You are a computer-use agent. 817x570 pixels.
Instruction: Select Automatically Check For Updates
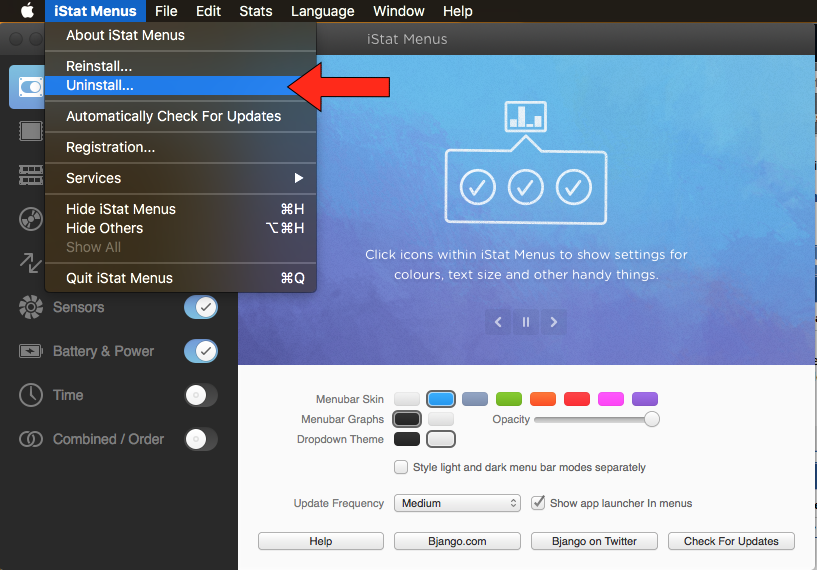pyautogui.click(x=181, y=116)
